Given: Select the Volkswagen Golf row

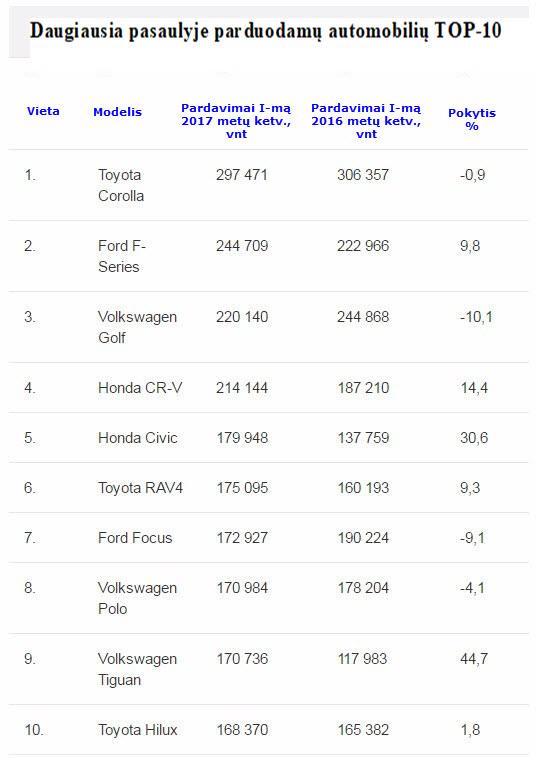Looking at the screenshot, I should pos(268,327).
